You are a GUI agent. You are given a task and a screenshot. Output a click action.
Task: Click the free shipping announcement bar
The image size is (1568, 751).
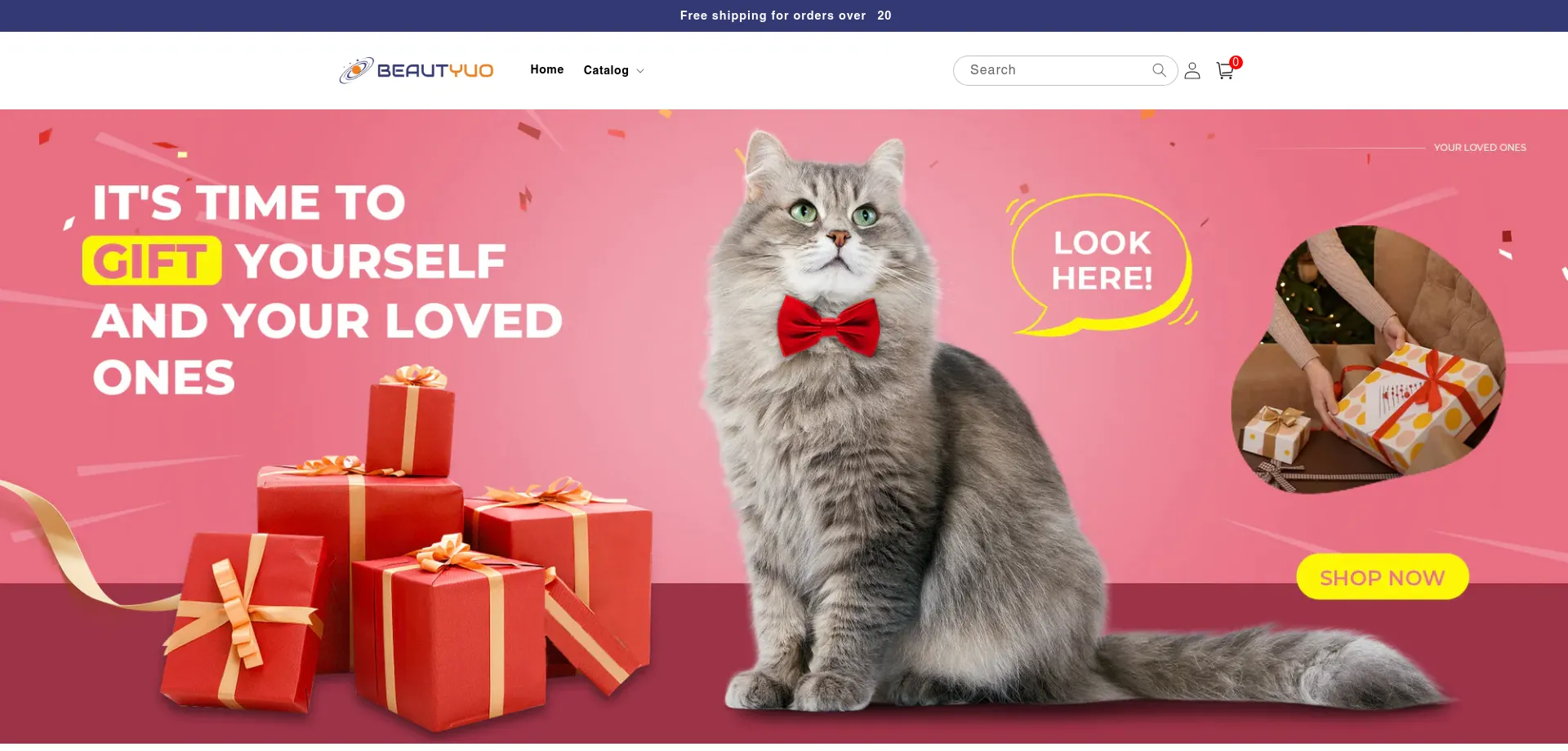784,16
